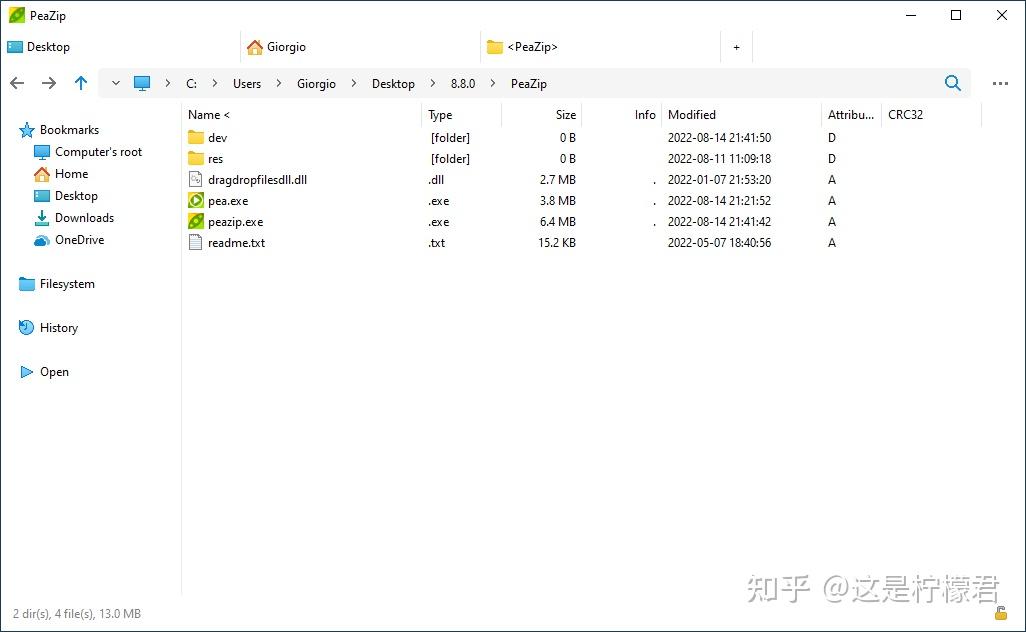Viewport: 1026px width, 632px height.
Task: Open Home in the sidebar
Action: 71,173
